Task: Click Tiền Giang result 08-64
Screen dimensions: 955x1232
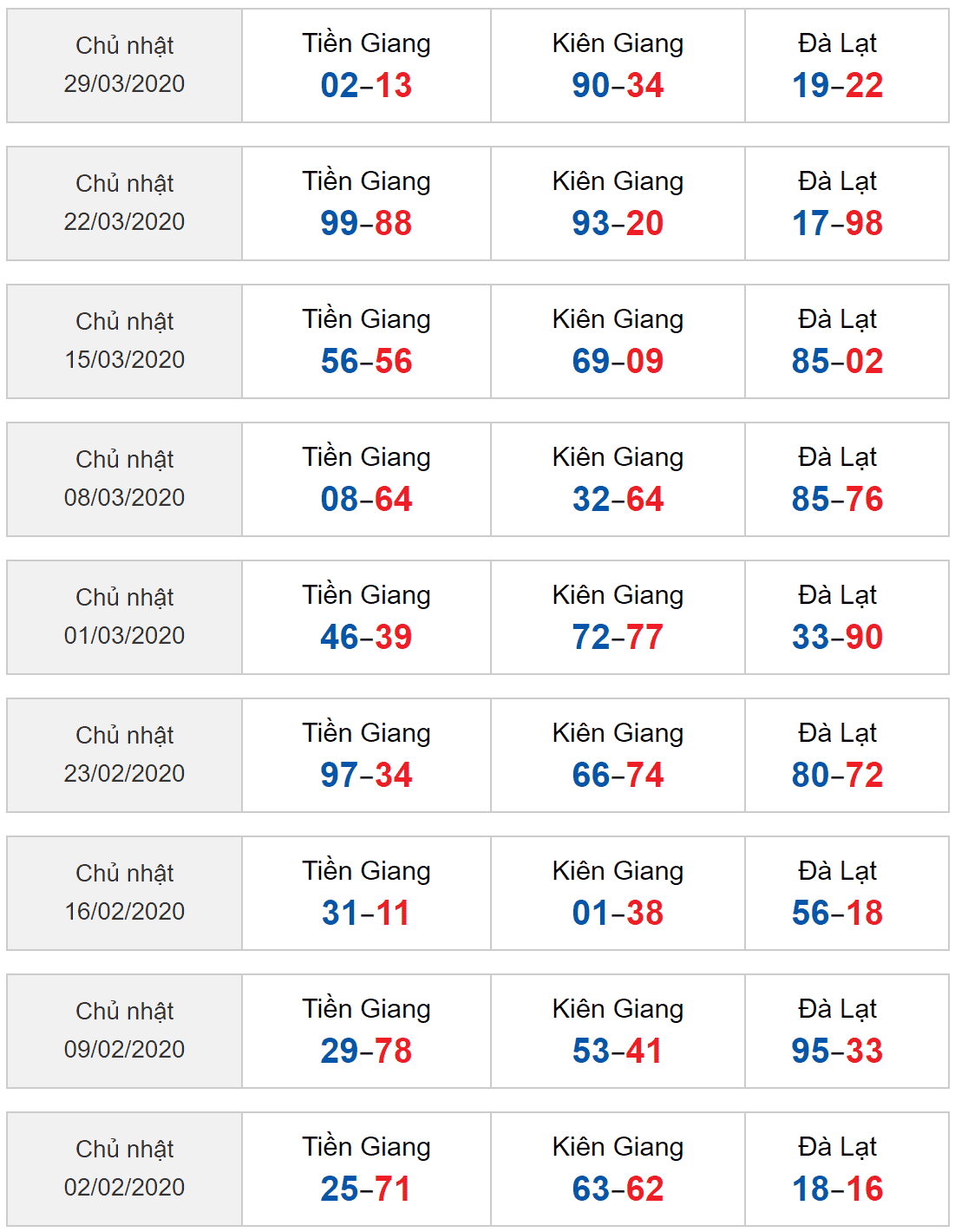Action: coord(366,499)
